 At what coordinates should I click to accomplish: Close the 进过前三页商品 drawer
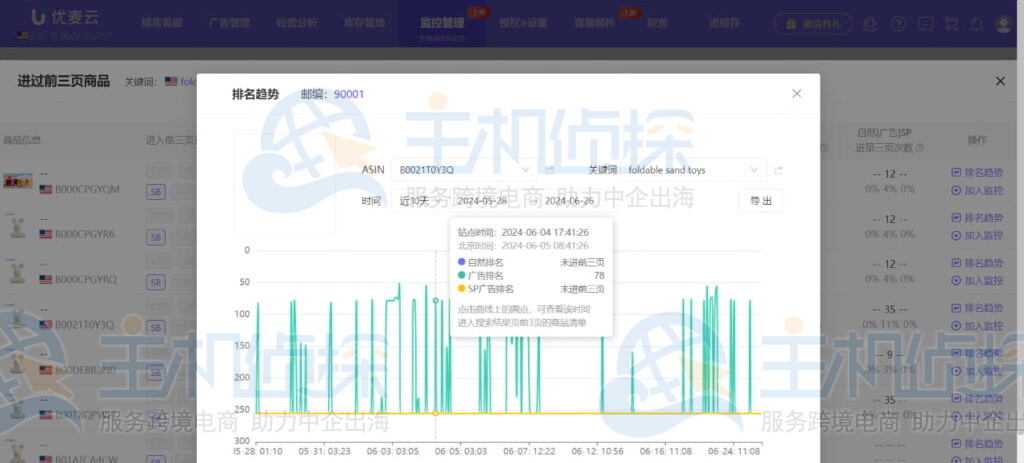click(1000, 81)
